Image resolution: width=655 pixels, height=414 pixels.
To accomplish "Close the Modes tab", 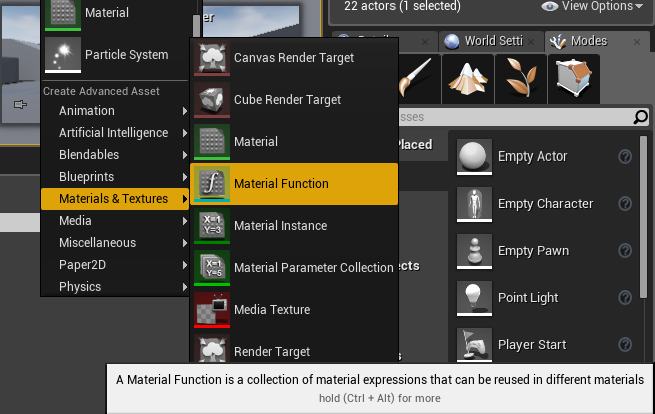I will click(x=637, y=42).
